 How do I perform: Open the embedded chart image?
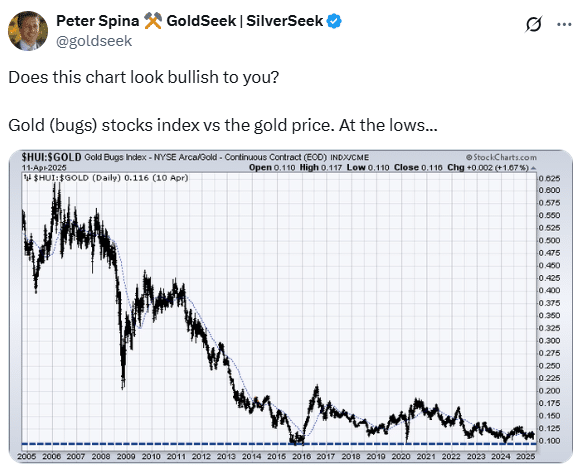(291, 306)
